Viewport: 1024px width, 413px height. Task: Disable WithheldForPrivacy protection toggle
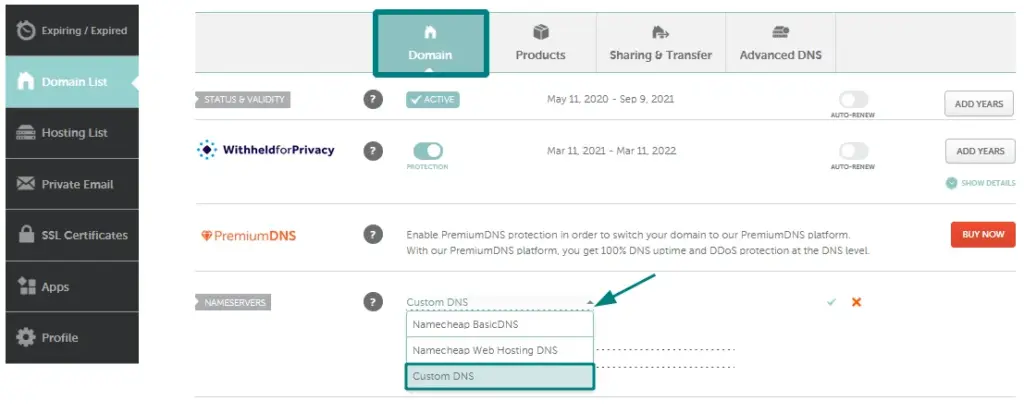(428, 151)
